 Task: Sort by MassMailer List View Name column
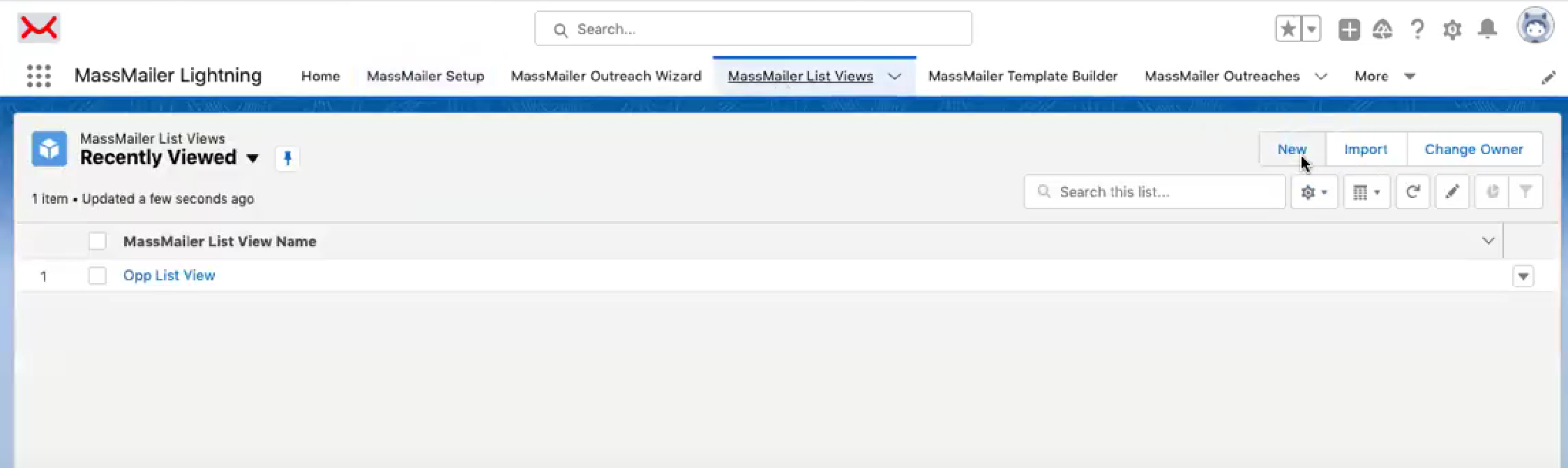[220, 241]
